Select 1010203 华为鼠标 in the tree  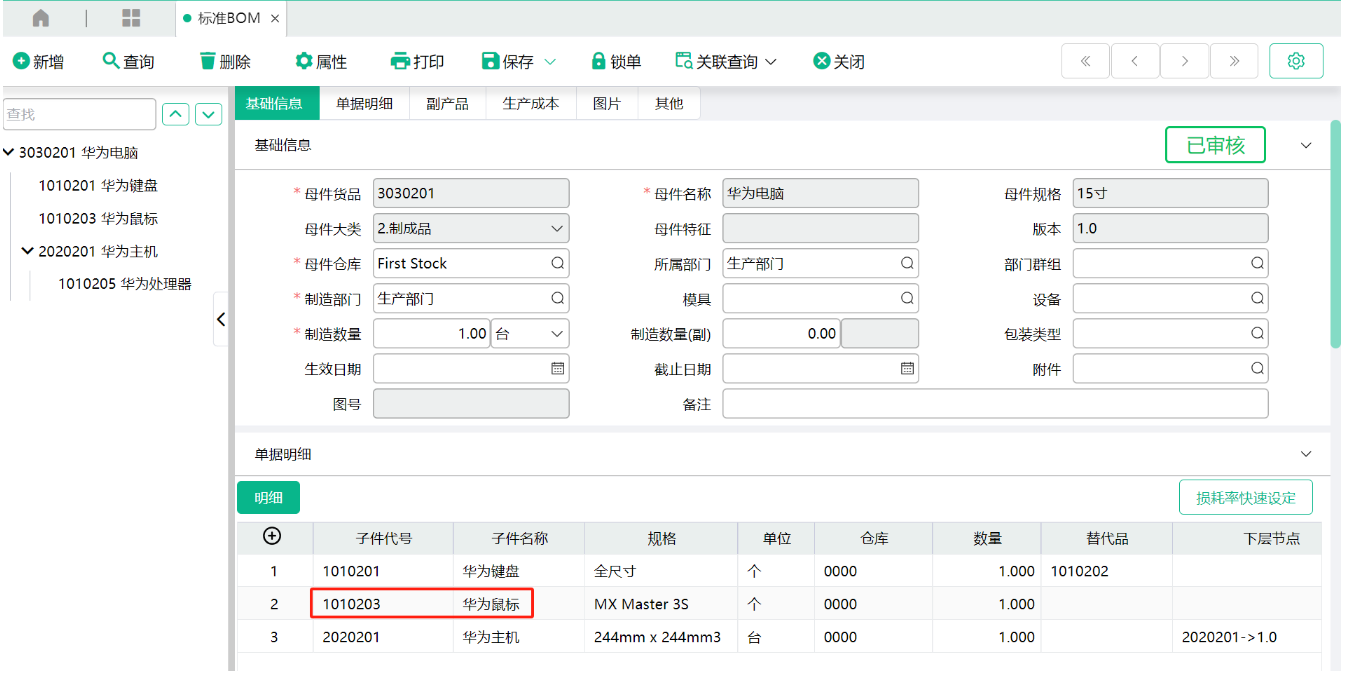[x=98, y=219]
